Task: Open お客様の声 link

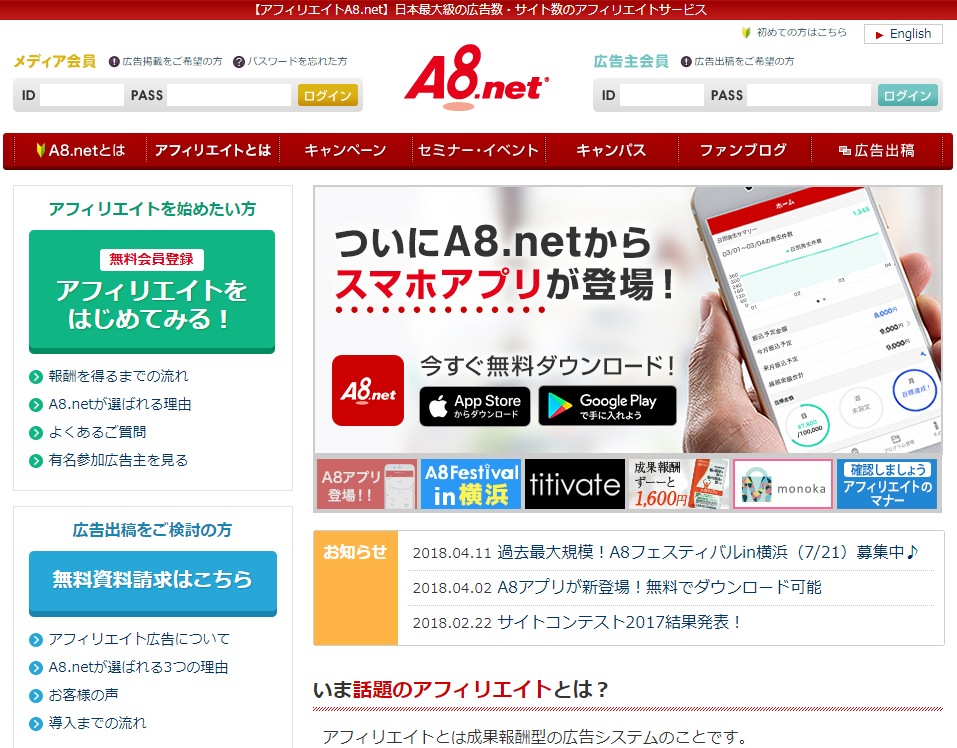Action: click(84, 696)
